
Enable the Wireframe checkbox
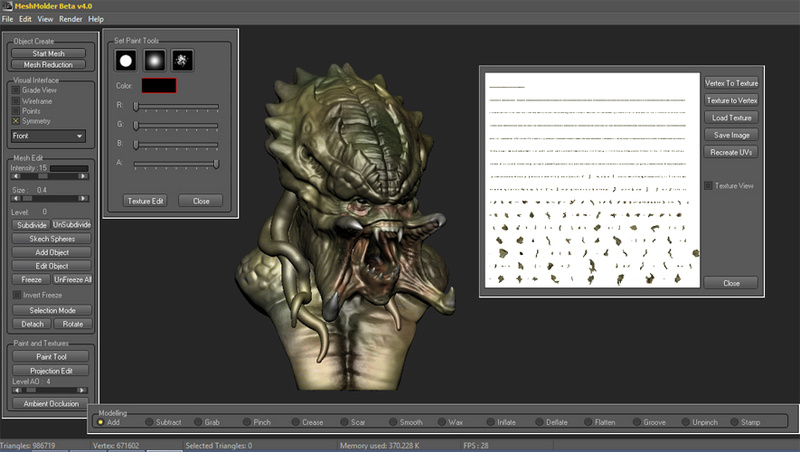coord(16,101)
